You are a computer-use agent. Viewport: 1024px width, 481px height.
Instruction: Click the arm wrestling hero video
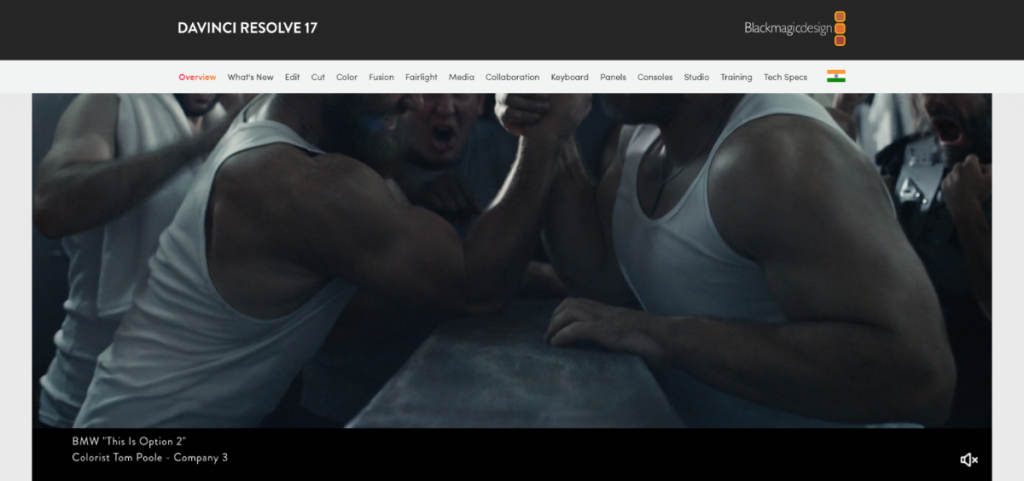coord(512,260)
